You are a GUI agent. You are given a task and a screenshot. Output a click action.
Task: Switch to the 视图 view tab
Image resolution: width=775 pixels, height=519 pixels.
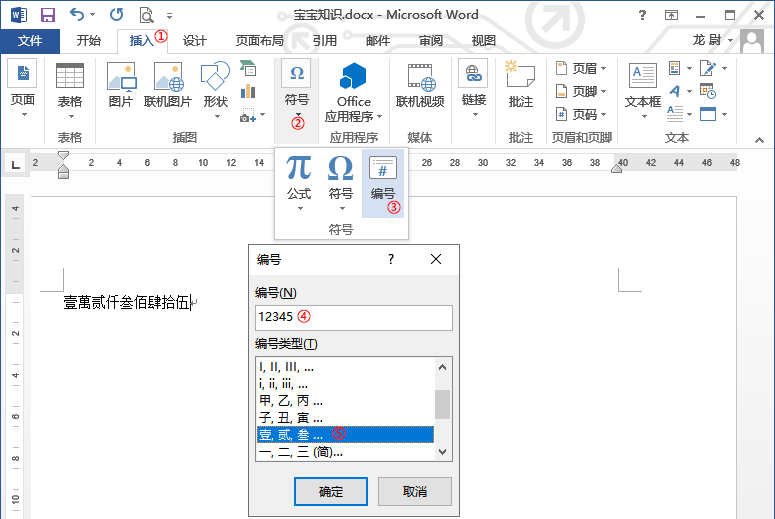click(484, 41)
